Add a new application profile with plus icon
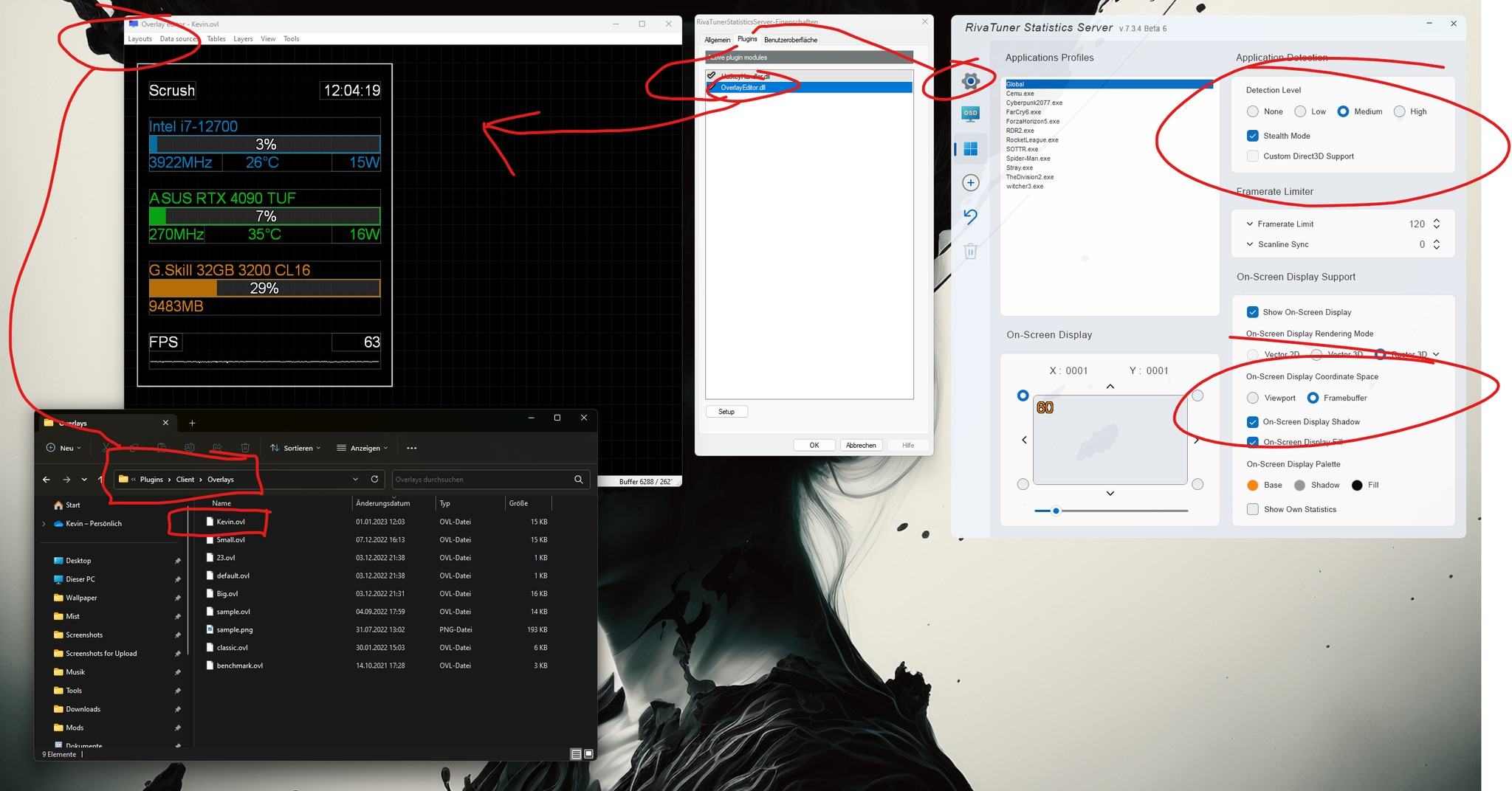 pos(970,183)
